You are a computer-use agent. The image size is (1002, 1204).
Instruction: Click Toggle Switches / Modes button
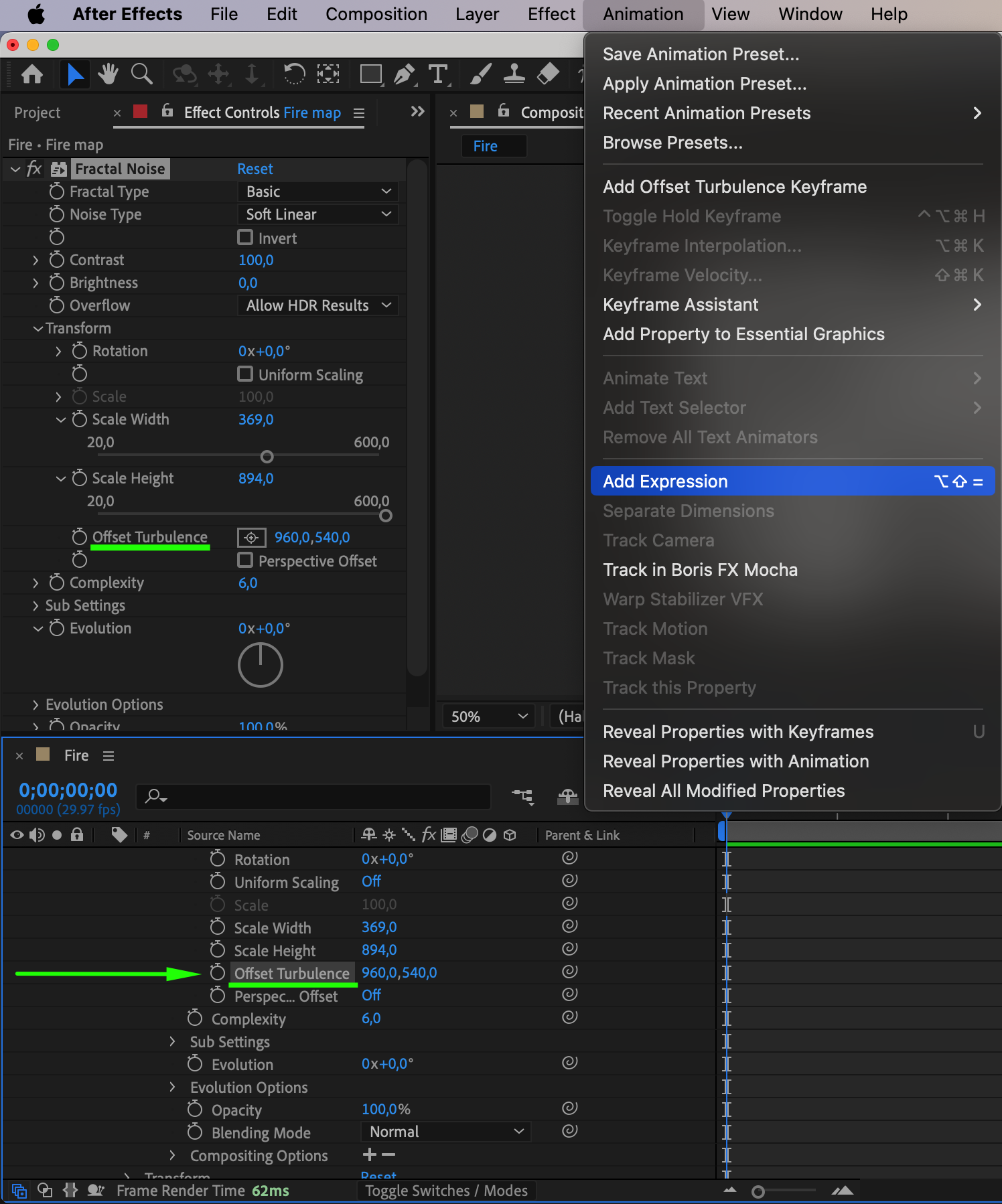(x=446, y=1191)
